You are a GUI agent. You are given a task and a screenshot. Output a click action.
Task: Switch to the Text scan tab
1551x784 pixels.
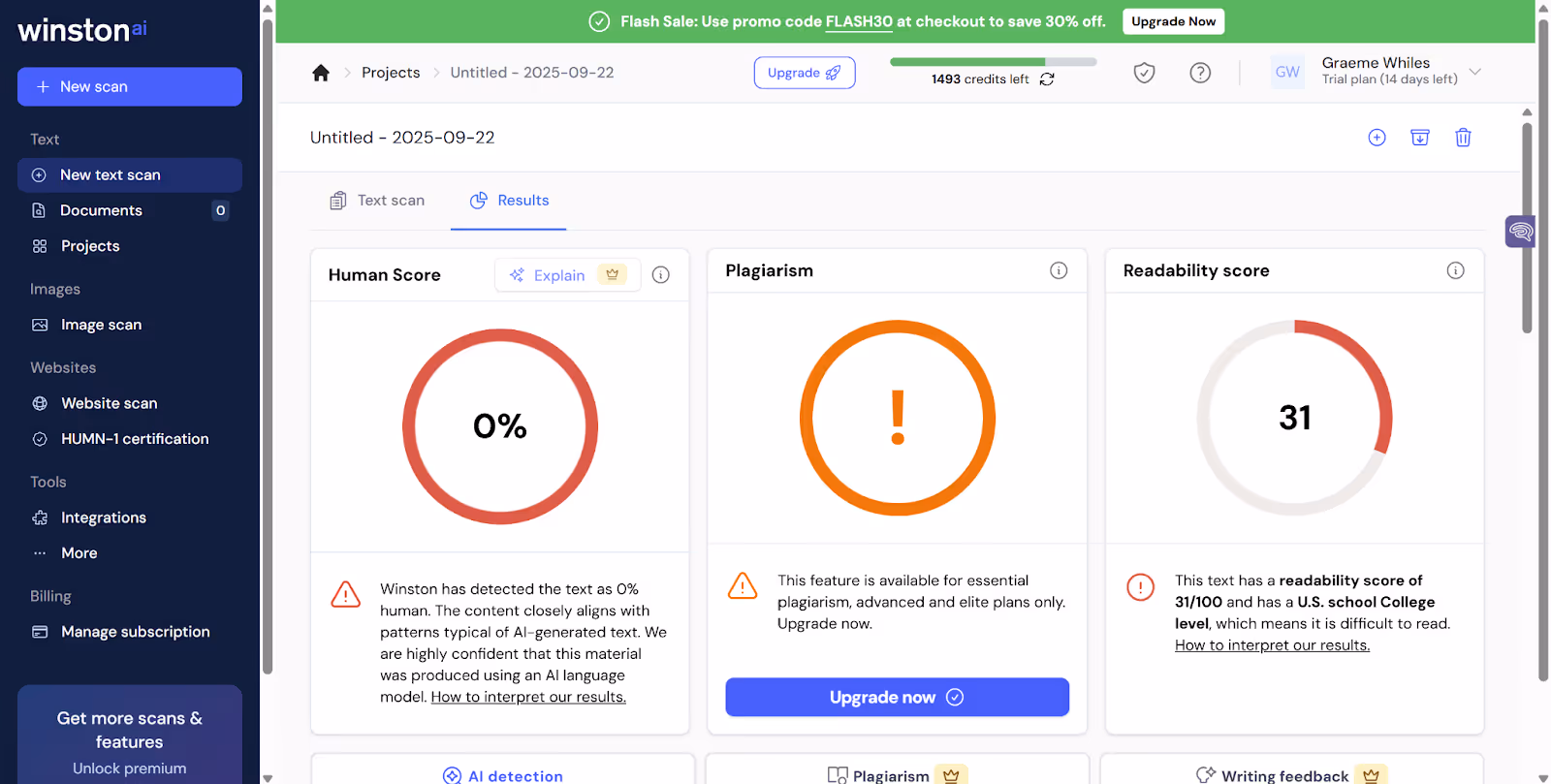pyautogui.click(x=378, y=201)
